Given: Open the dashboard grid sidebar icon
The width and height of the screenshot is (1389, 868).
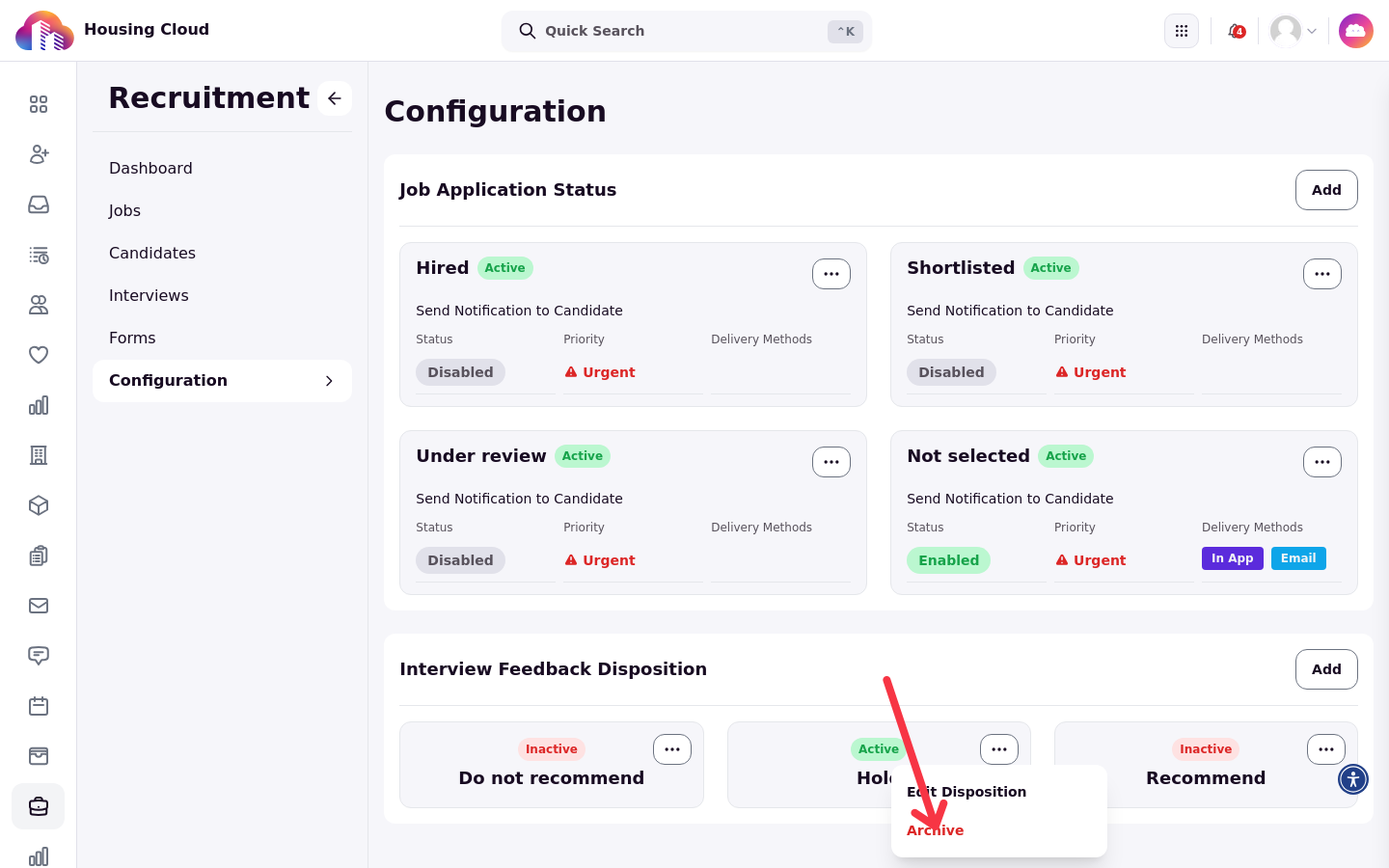Looking at the screenshot, I should pos(39,104).
